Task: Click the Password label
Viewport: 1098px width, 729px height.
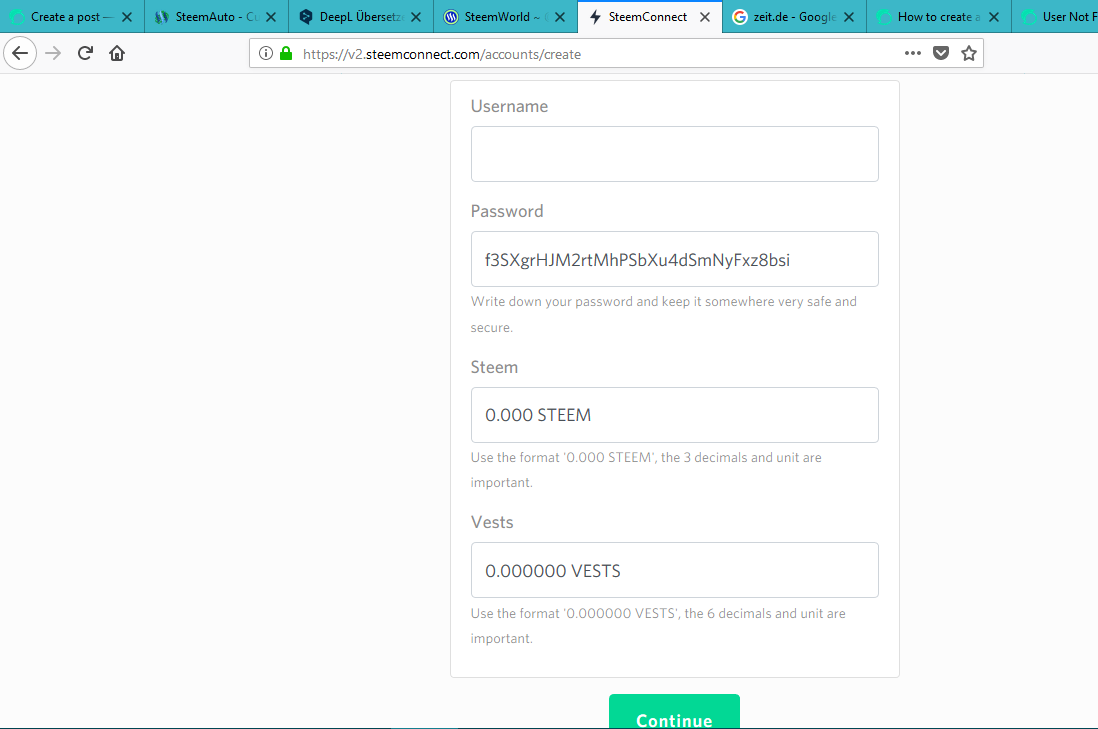Action: (507, 211)
